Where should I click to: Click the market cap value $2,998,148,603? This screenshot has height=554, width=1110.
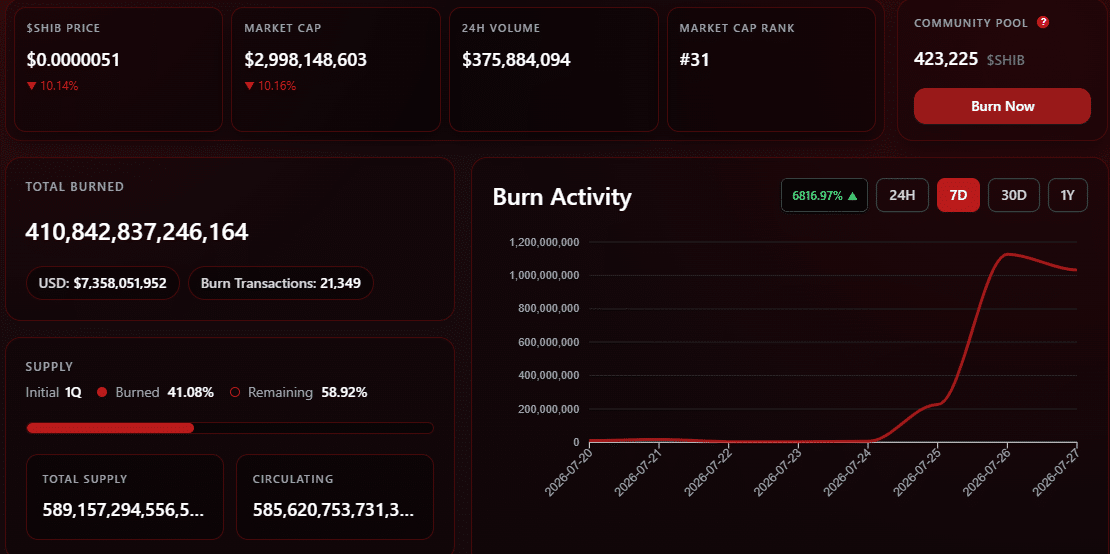[x=306, y=60]
